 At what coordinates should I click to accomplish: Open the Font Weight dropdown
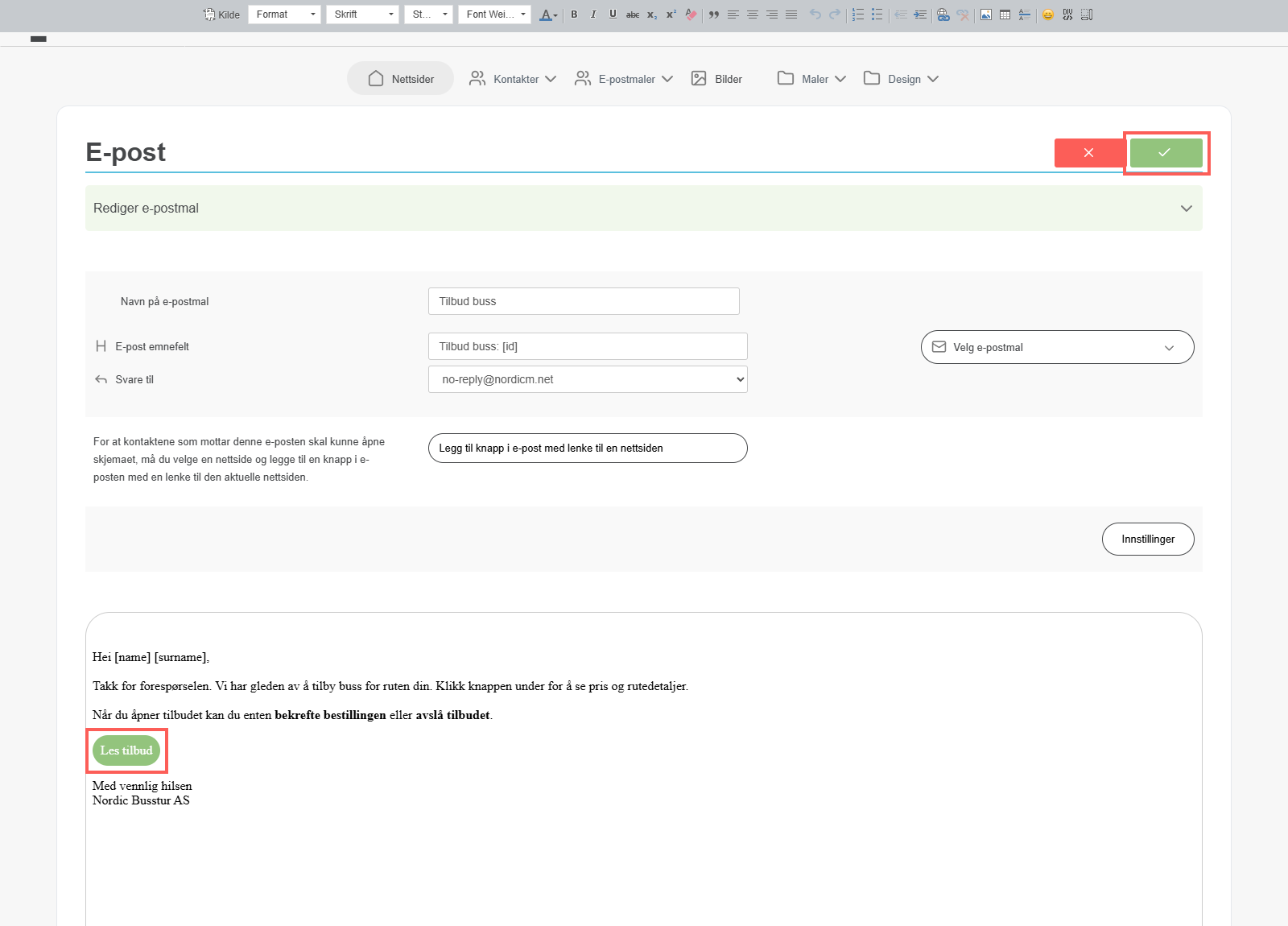[494, 14]
